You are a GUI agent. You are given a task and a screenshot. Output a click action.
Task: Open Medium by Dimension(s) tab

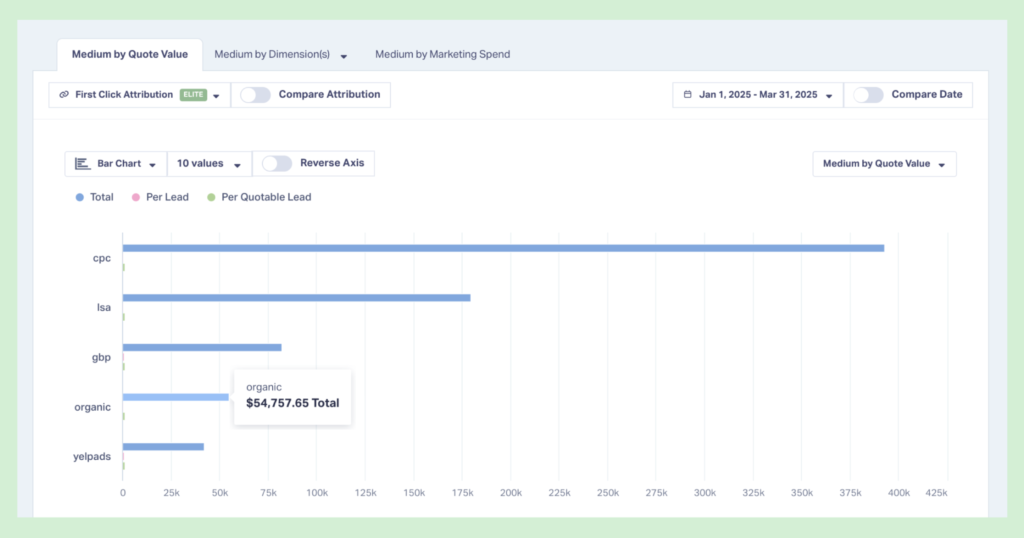coord(272,54)
